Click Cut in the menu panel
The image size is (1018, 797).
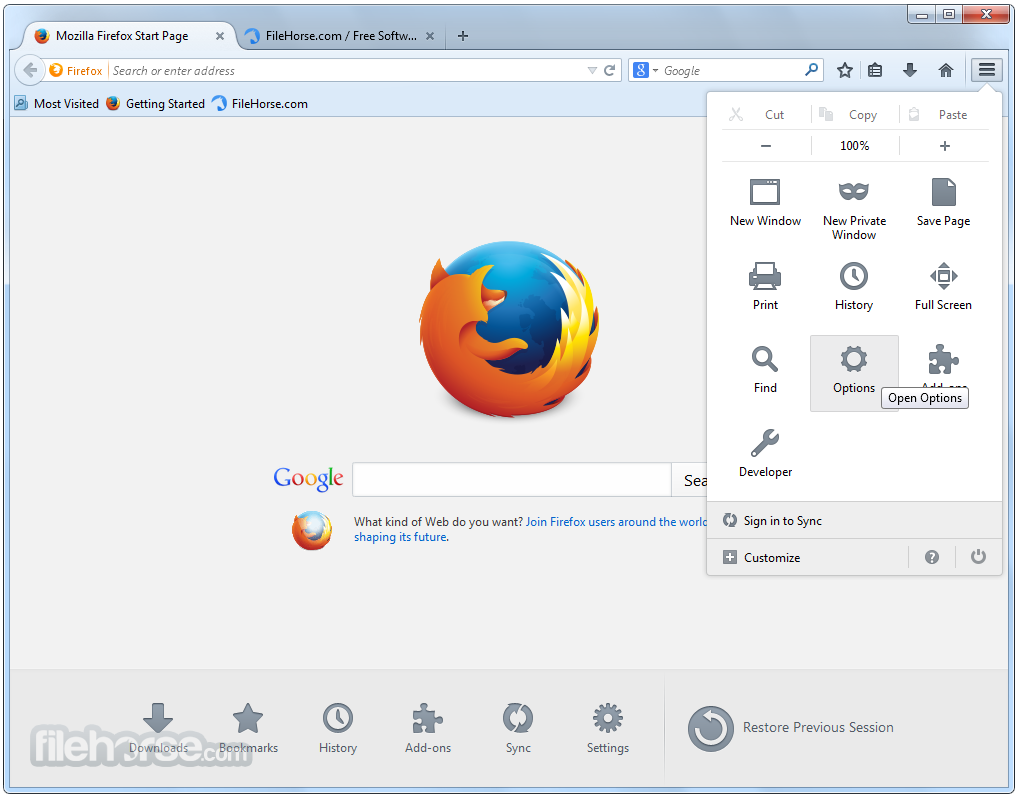pos(765,114)
